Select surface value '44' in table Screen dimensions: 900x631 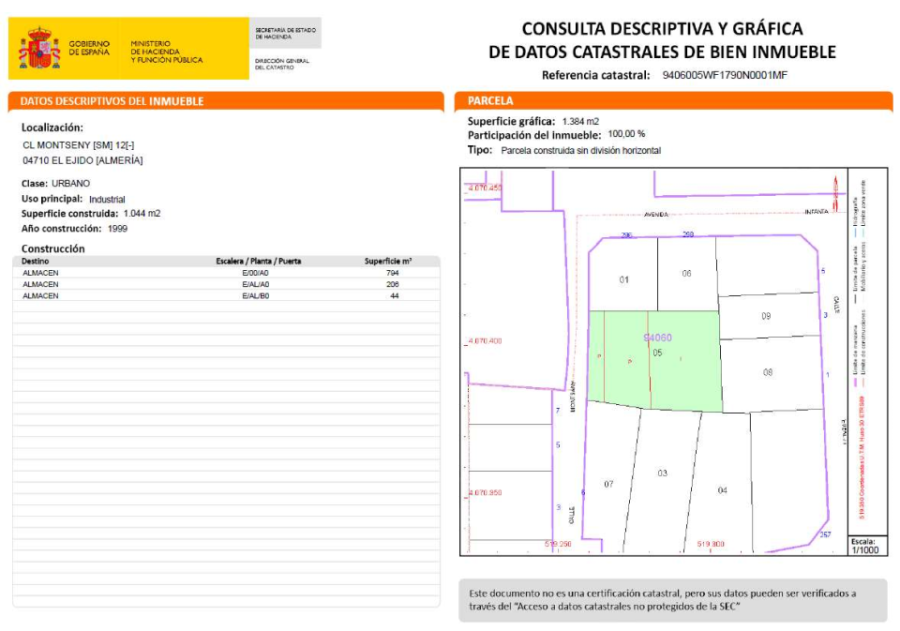coord(394,296)
